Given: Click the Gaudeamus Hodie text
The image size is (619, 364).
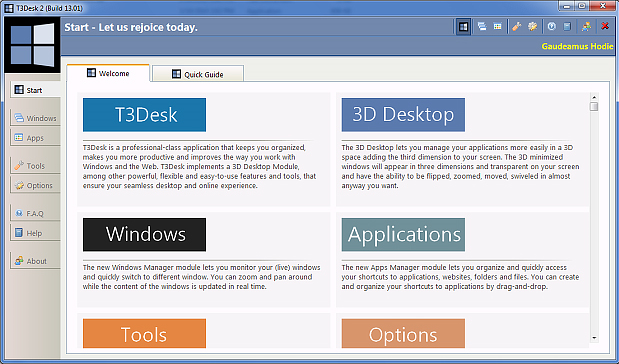Looking at the screenshot, I should click(577, 46).
